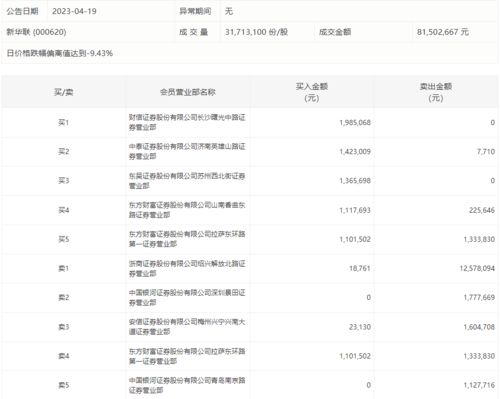Select sell amount 1,777,669
Image resolution: width=500 pixels, height=399 pixels.
[479, 297]
